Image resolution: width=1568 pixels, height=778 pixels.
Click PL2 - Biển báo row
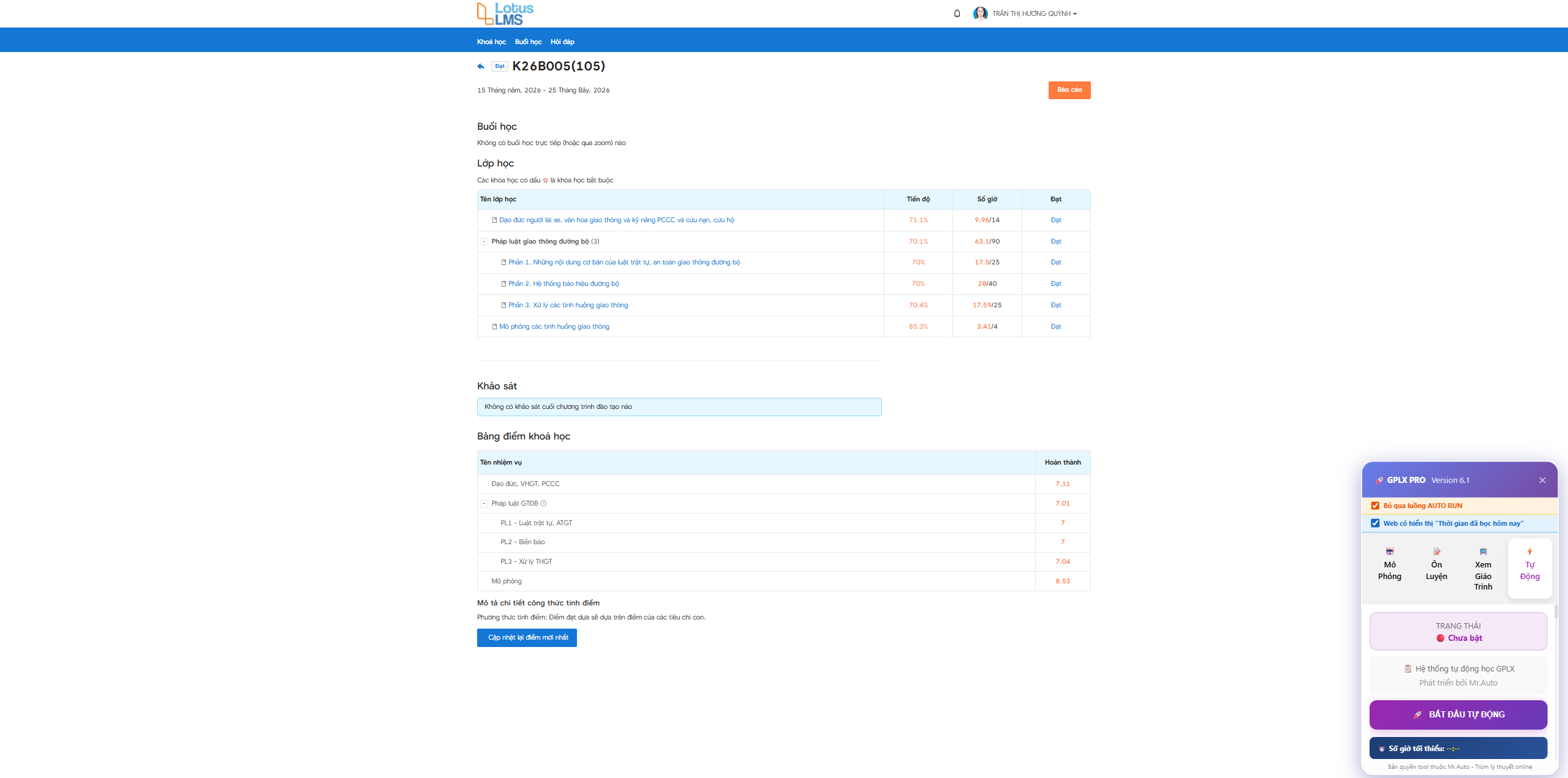(x=783, y=542)
